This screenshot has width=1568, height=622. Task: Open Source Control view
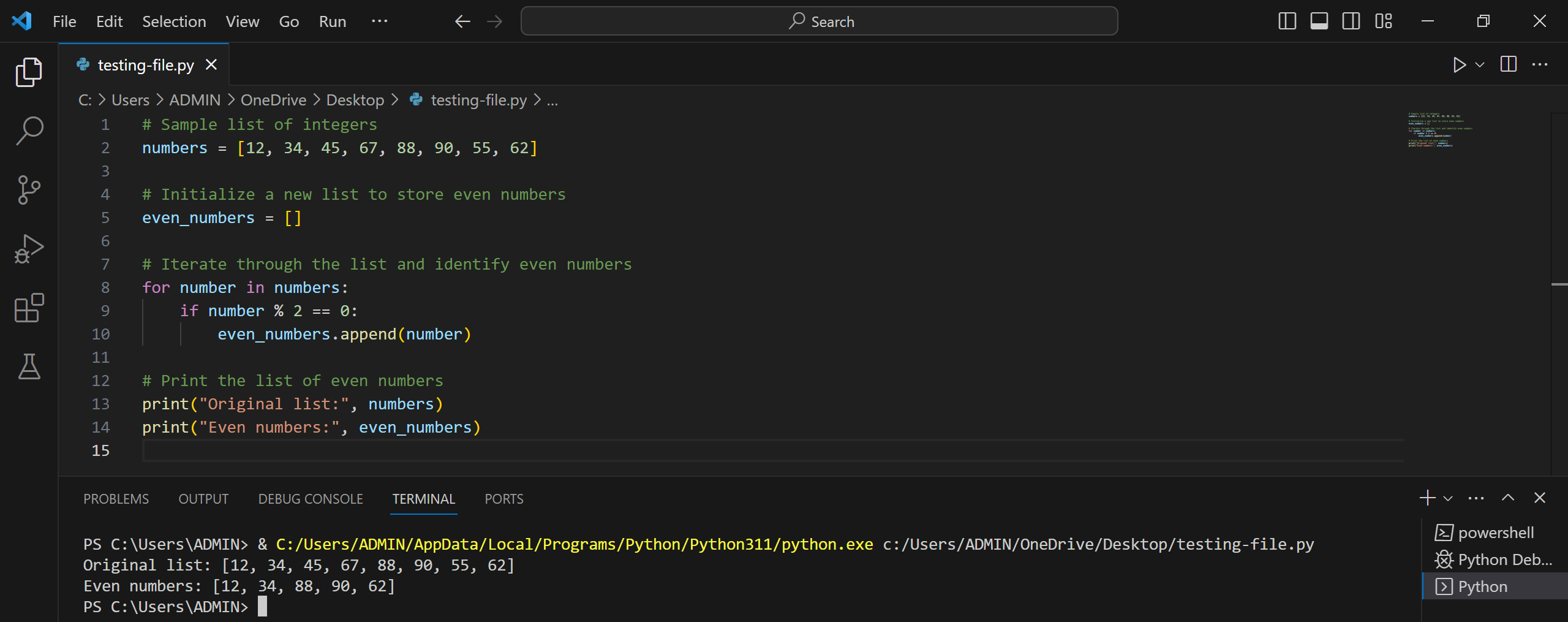[x=29, y=190]
